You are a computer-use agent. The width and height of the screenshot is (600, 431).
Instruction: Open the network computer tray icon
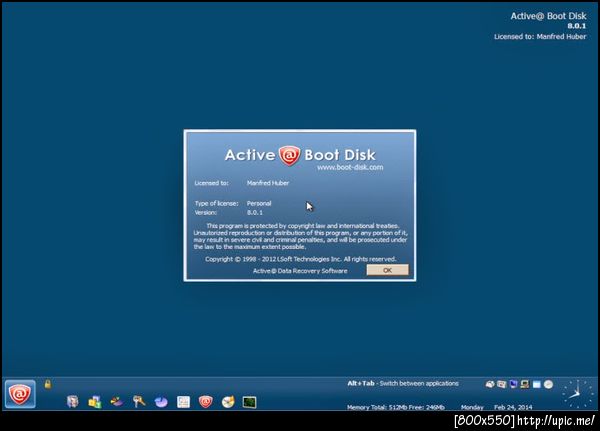tap(525, 384)
